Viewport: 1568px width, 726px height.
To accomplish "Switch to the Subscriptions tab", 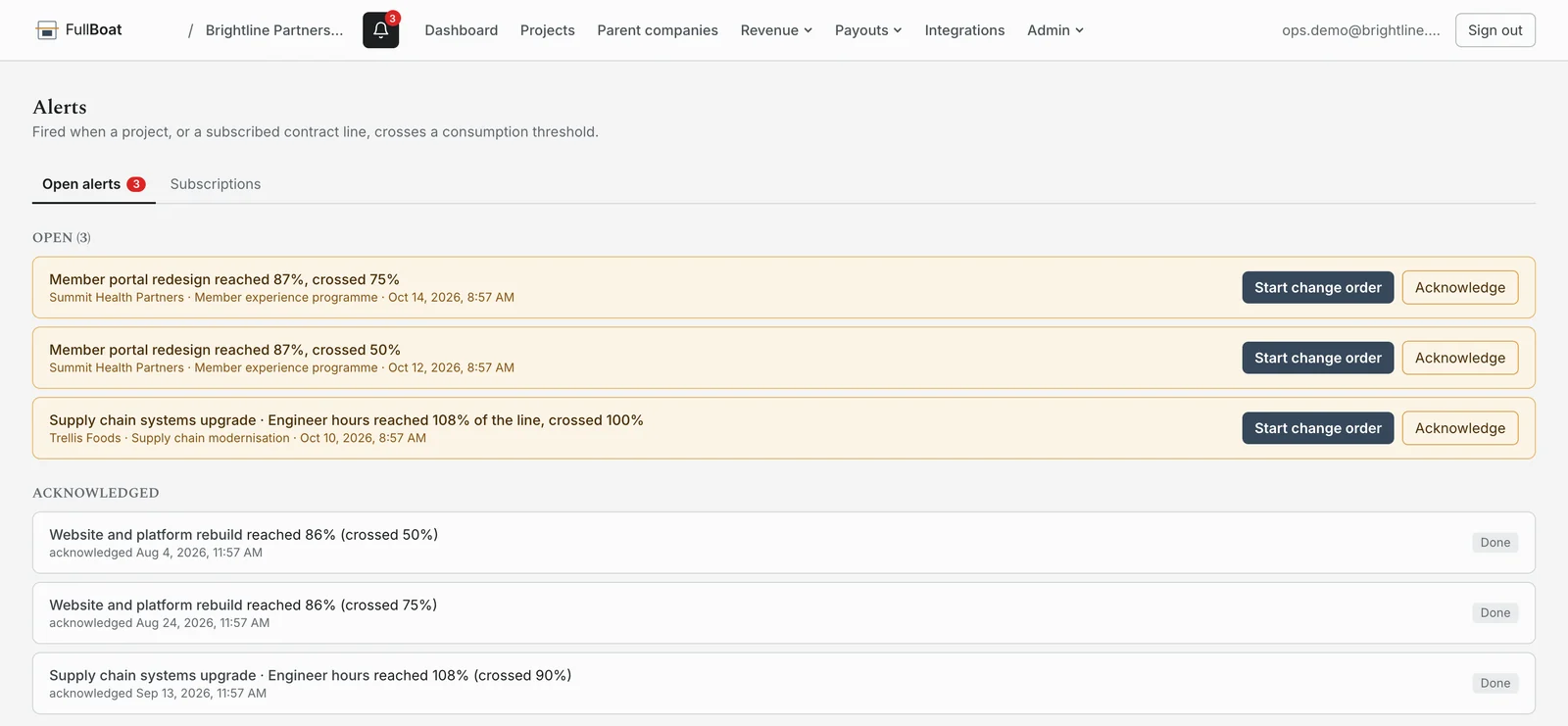I will [x=216, y=184].
